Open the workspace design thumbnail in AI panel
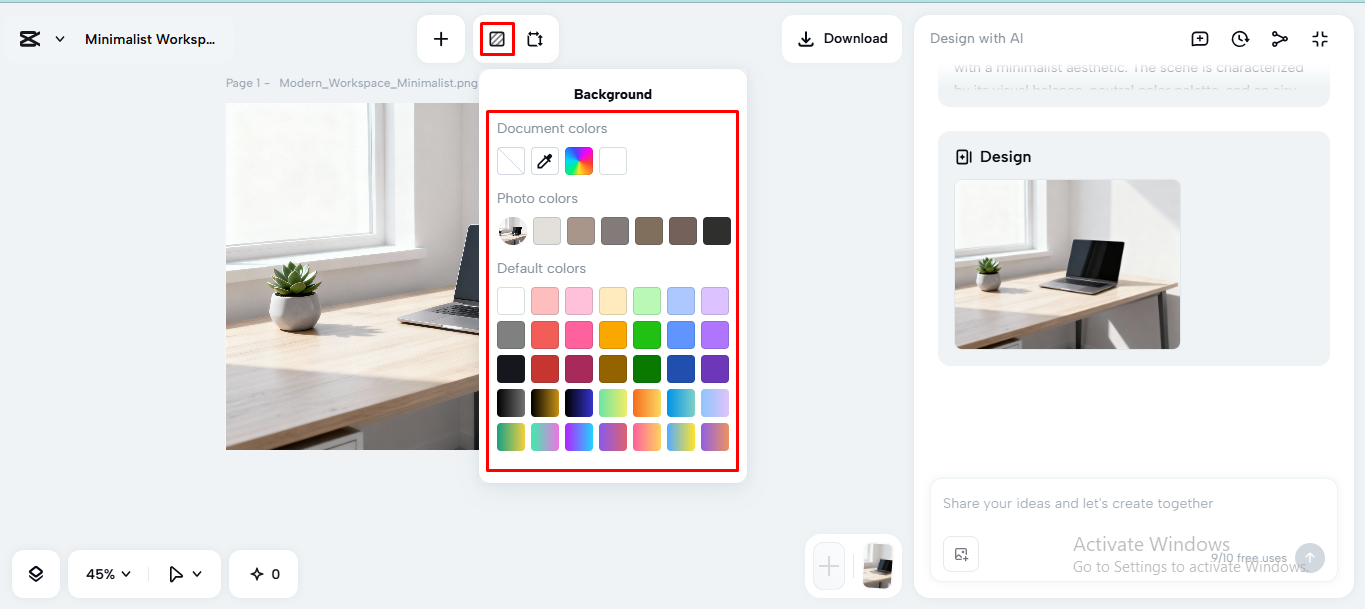 coord(1067,264)
